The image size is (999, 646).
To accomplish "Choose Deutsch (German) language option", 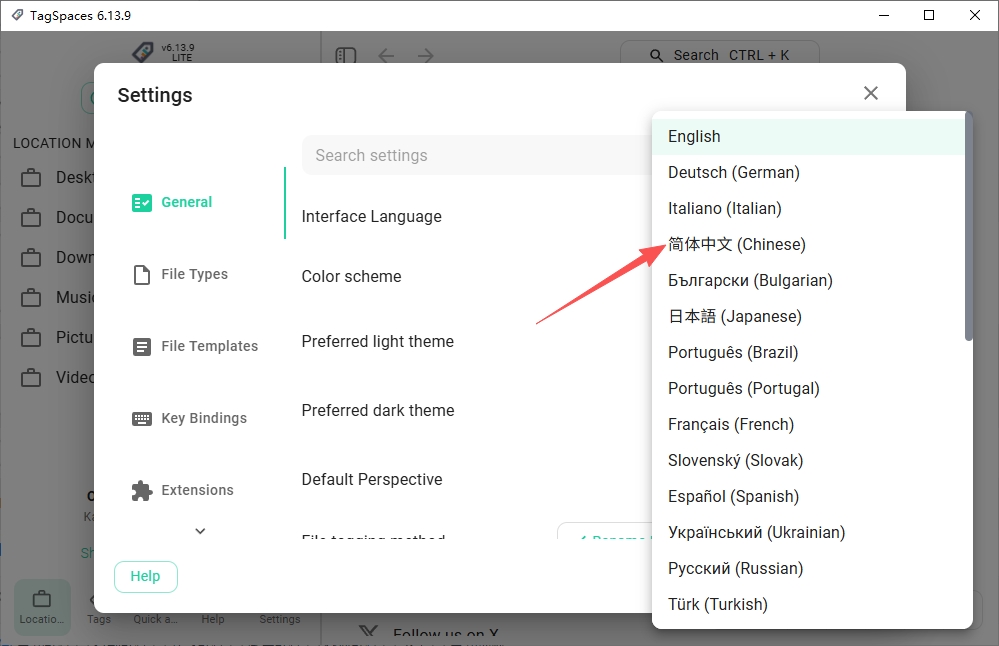I will [x=808, y=173].
